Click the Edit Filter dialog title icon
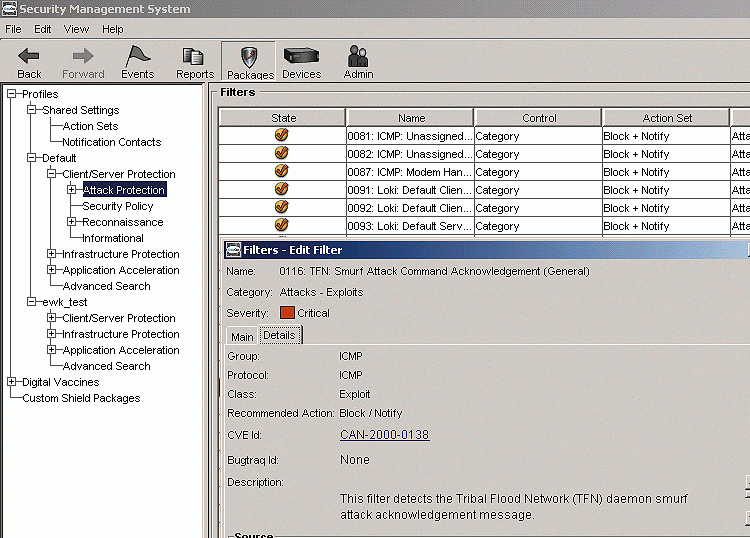The height and width of the screenshot is (538, 750). click(x=233, y=250)
